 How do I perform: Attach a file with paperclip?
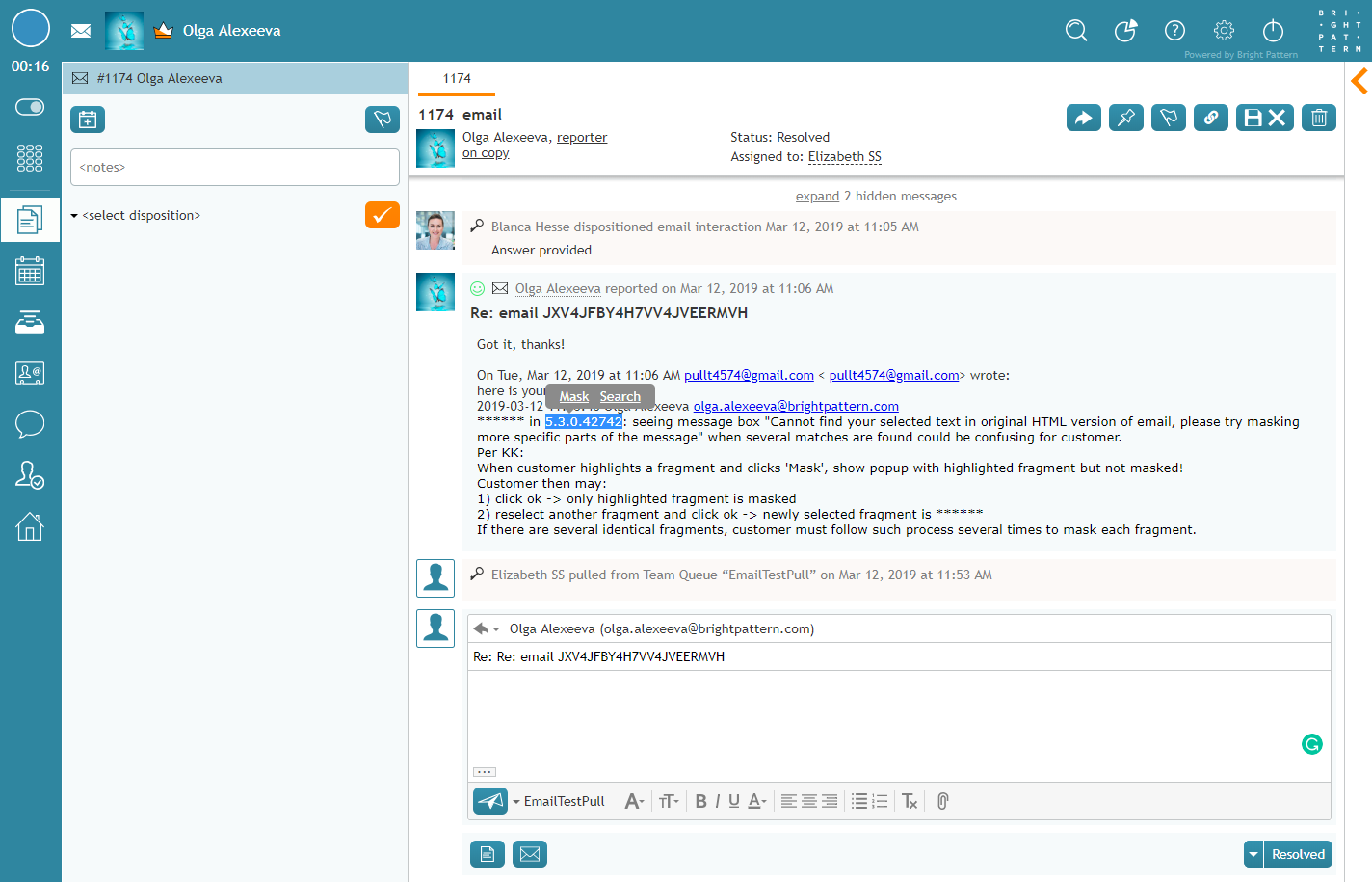coord(943,801)
